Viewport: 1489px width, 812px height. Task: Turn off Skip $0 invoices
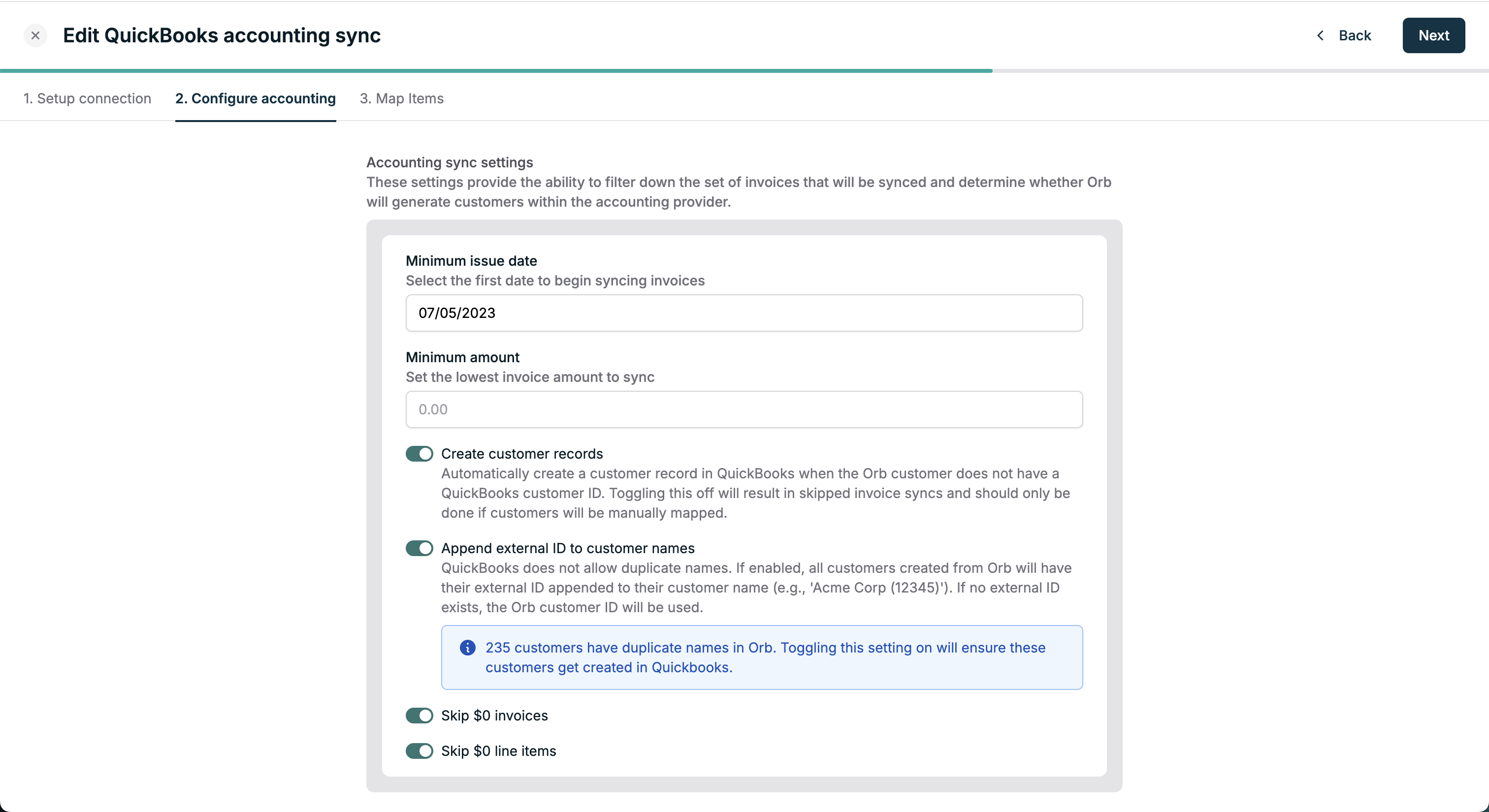[x=419, y=716]
